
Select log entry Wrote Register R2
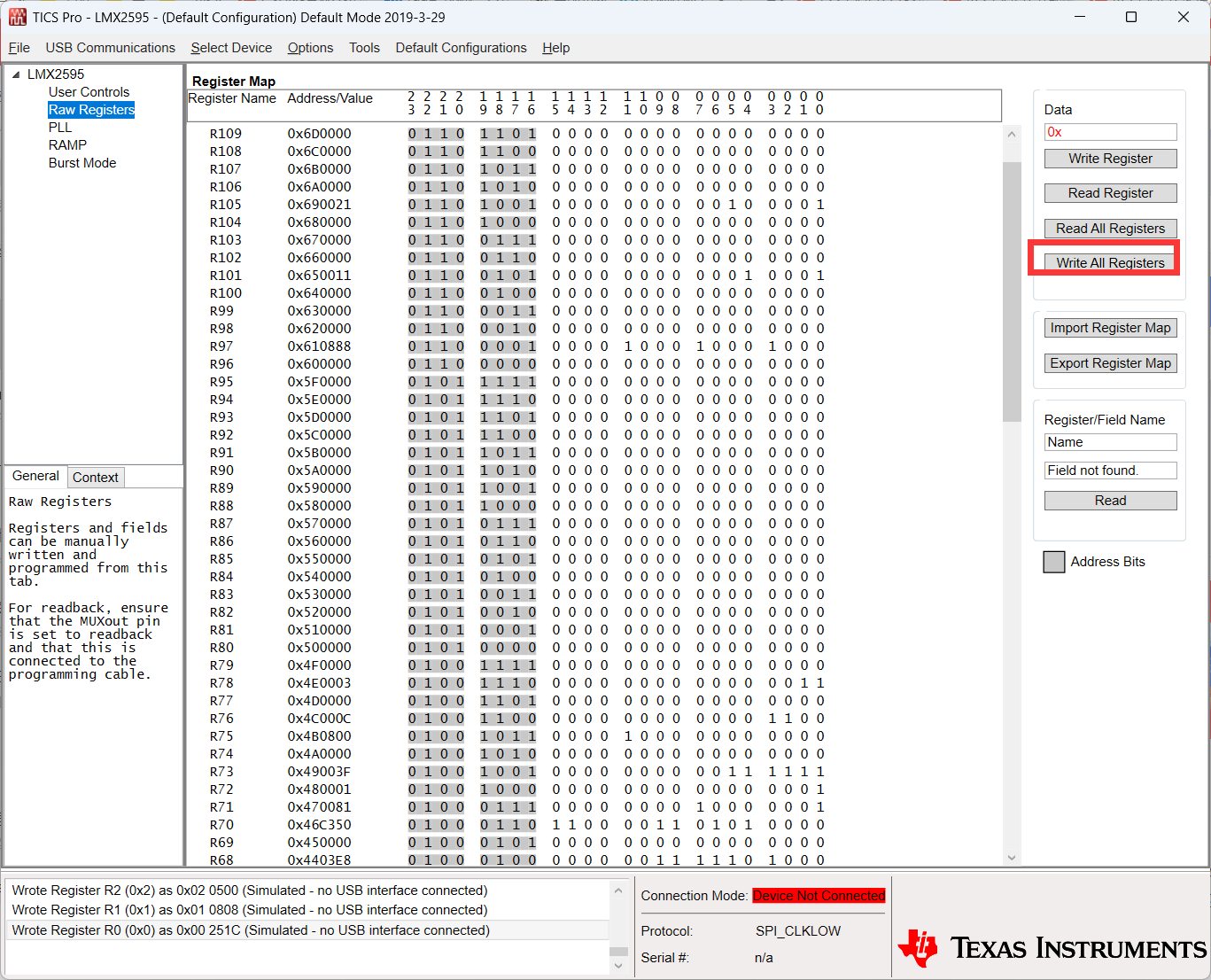point(309,891)
